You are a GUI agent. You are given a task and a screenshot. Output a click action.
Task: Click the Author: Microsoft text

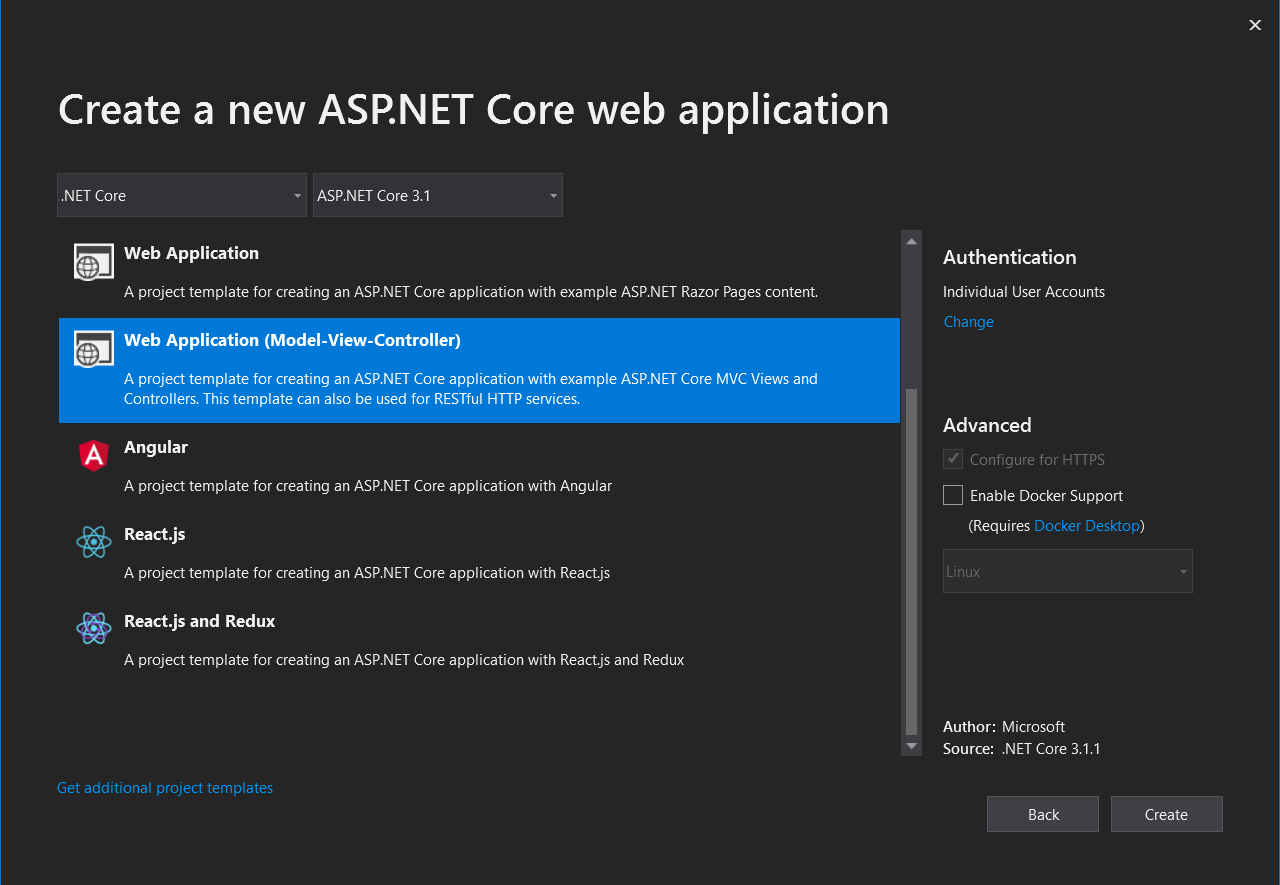click(1004, 727)
